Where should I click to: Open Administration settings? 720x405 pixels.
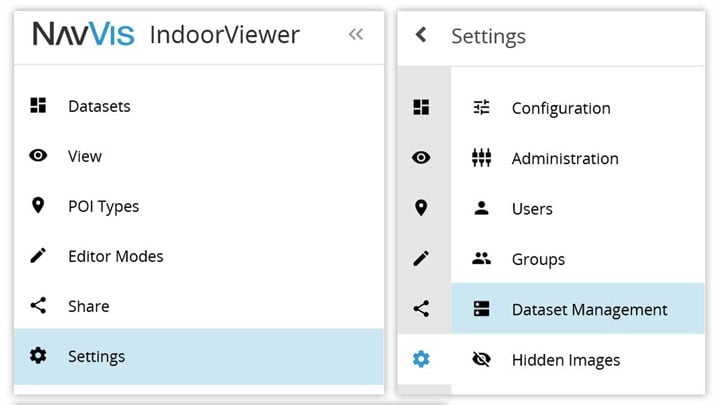click(x=578, y=158)
